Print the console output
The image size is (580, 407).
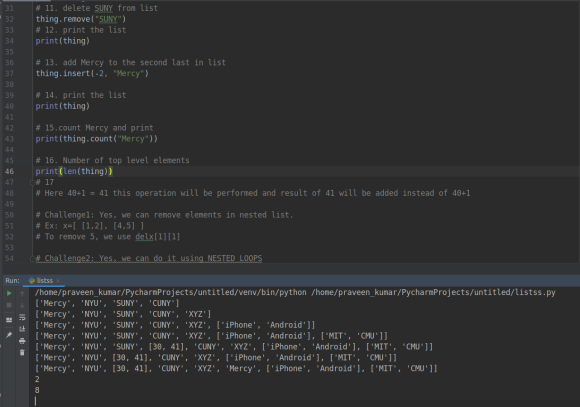point(22,341)
